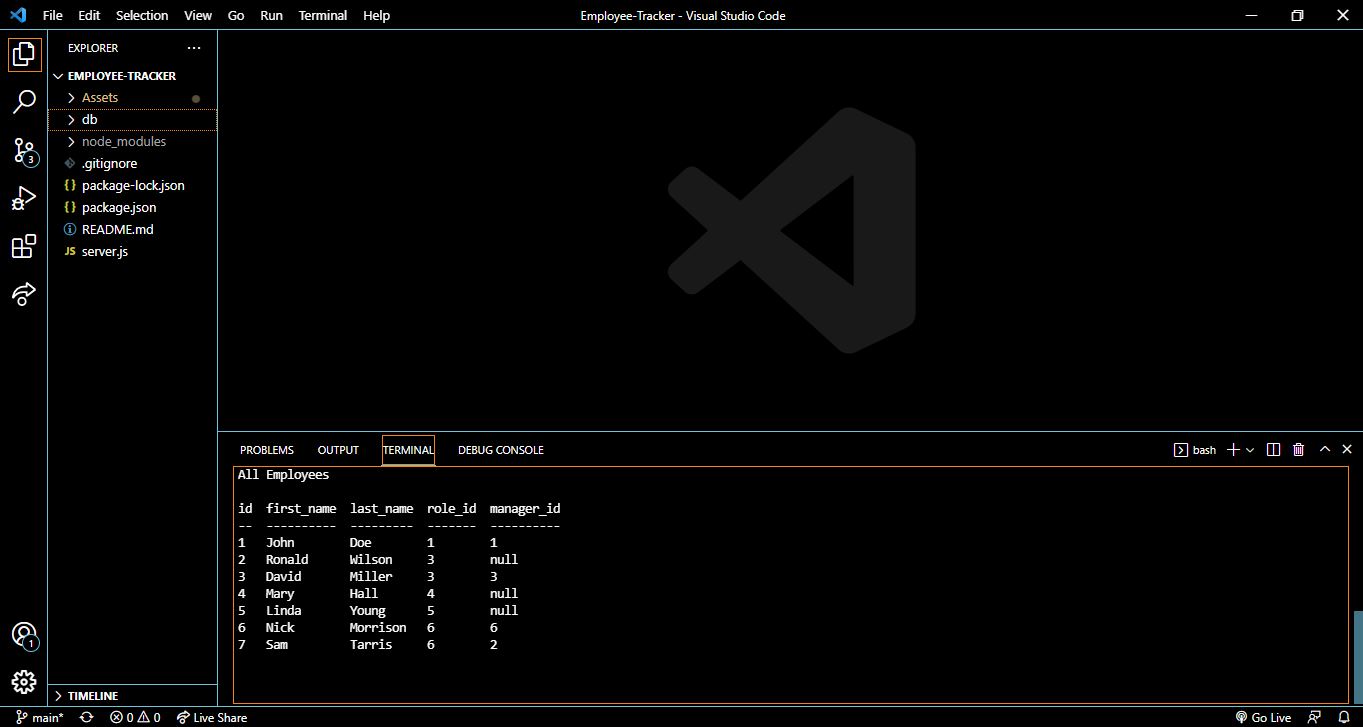Open errors and warnings count in status bar

pos(135,717)
